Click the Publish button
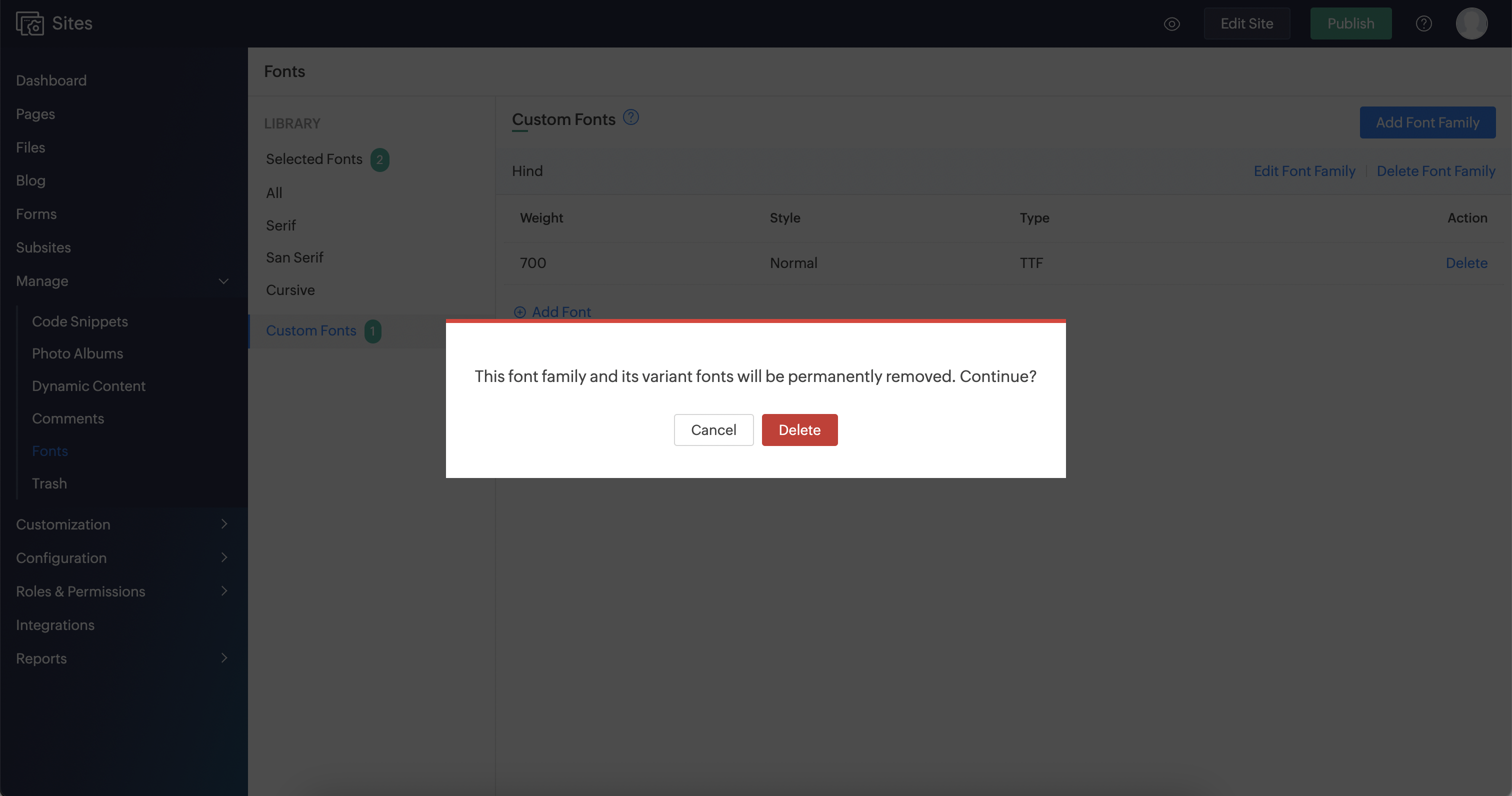The width and height of the screenshot is (1512, 796). [x=1350, y=23]
